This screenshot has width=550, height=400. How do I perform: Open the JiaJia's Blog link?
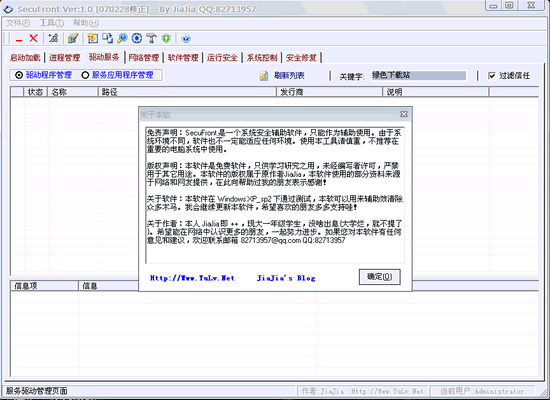click(286, 278)
